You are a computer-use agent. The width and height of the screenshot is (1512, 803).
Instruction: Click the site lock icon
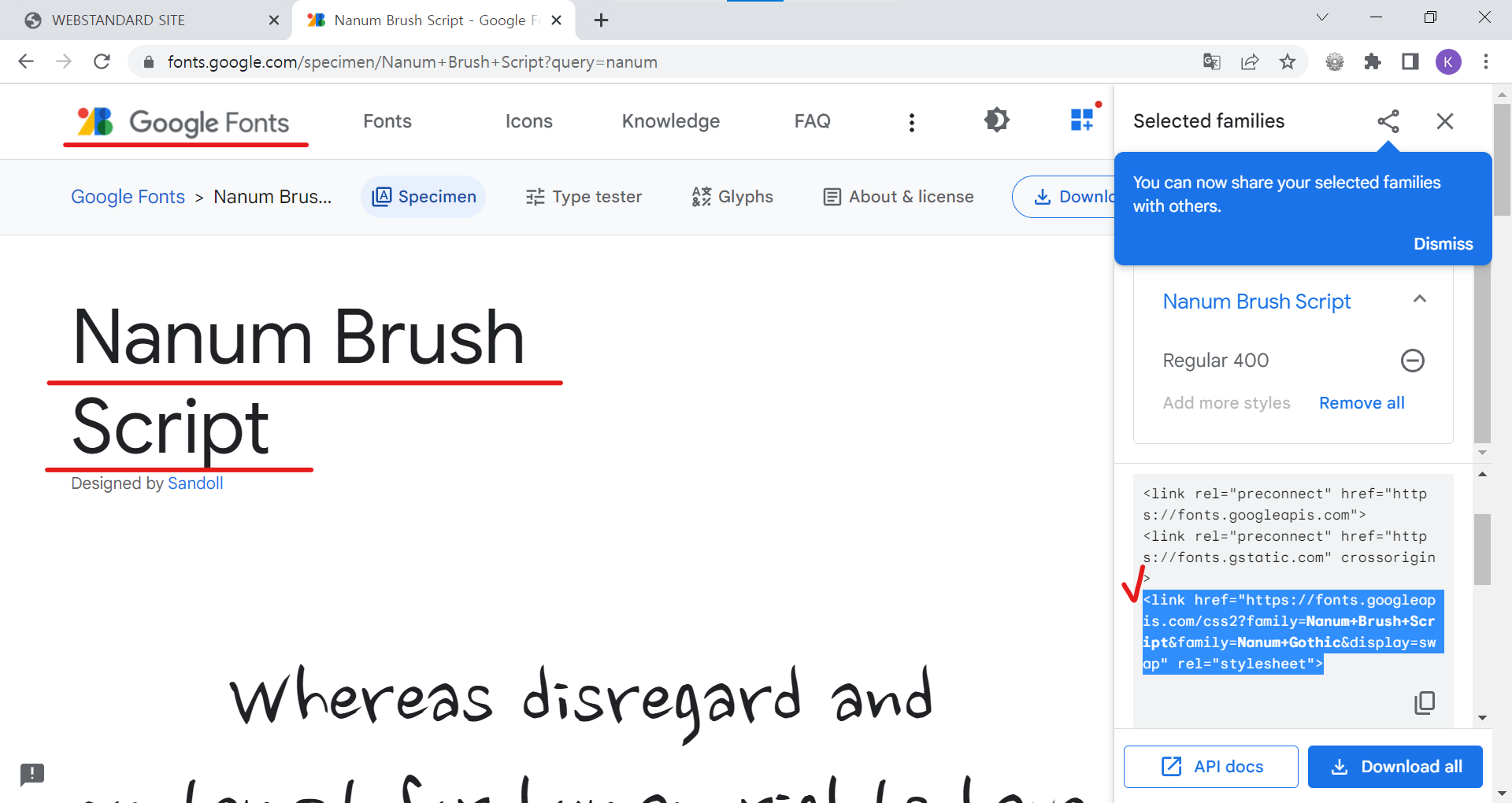tap(148, 61)
